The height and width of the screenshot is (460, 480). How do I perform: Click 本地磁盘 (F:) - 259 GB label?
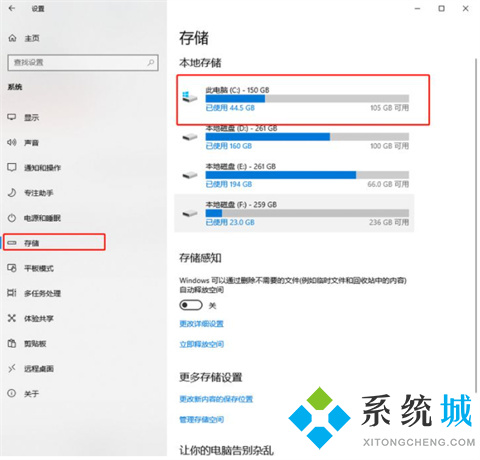(241, 204)
